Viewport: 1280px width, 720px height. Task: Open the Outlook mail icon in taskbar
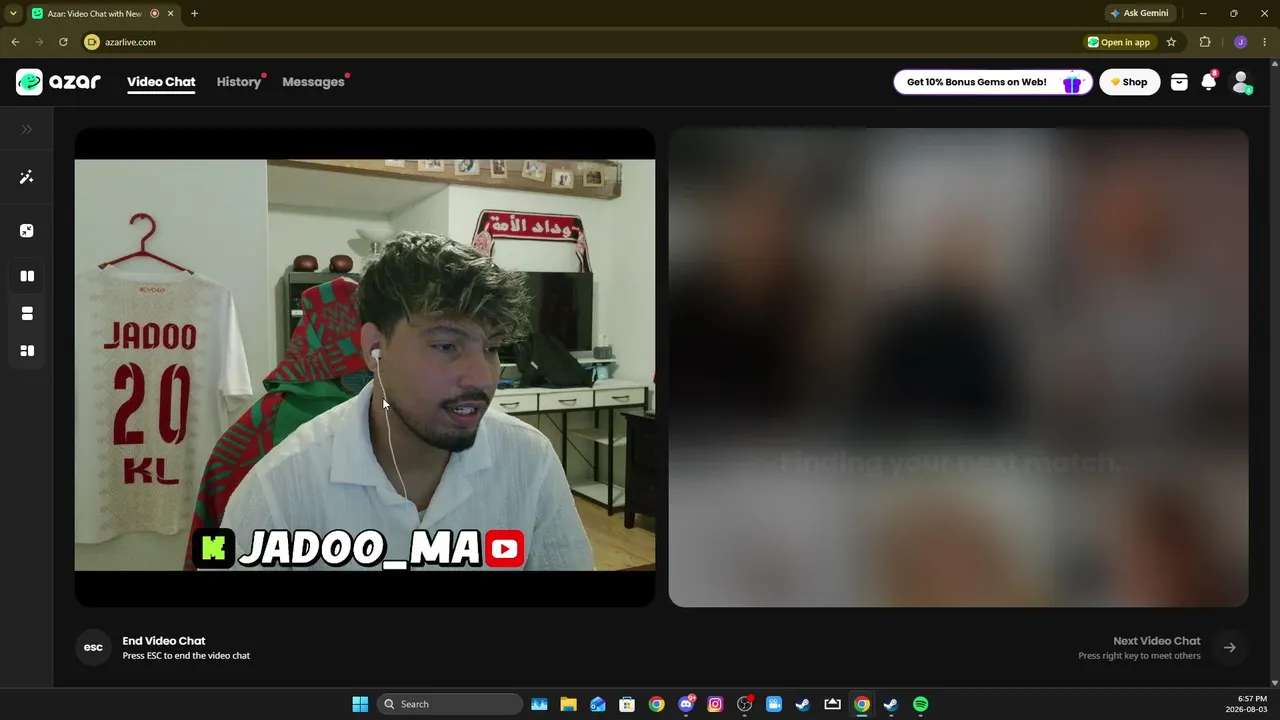click(x=598, y=704)
